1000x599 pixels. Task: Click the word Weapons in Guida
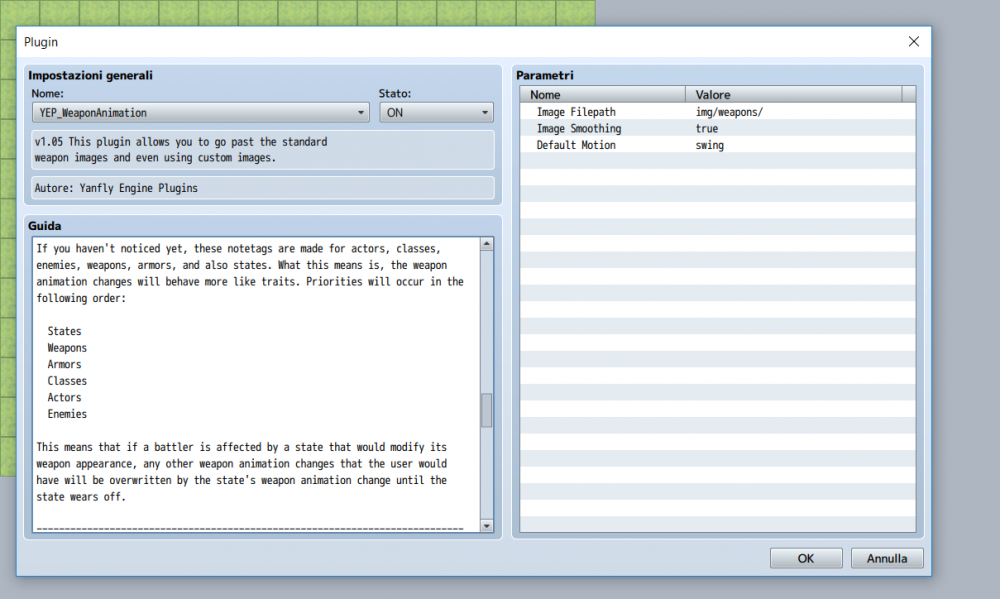pos(67,348)
